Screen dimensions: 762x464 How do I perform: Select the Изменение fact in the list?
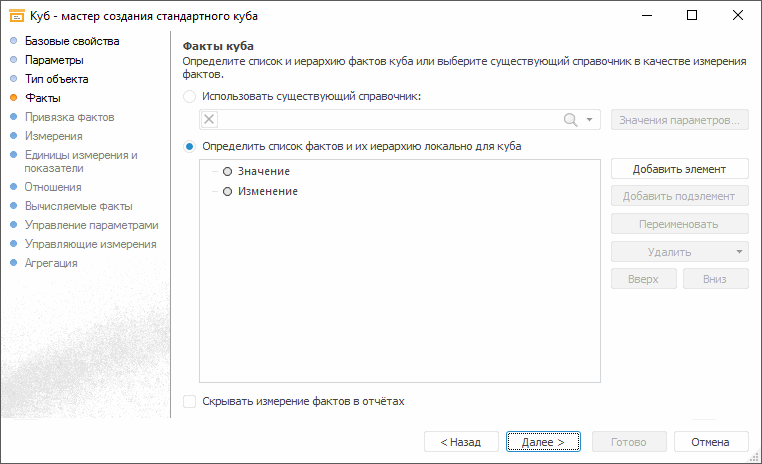point(268,191)
